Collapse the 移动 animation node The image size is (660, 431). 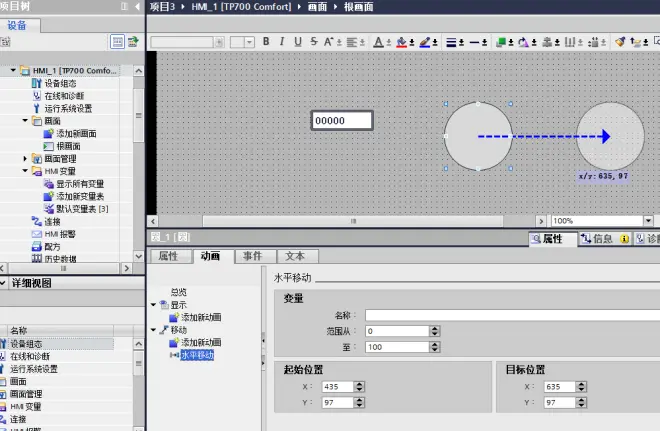click(x=154, y=330)
